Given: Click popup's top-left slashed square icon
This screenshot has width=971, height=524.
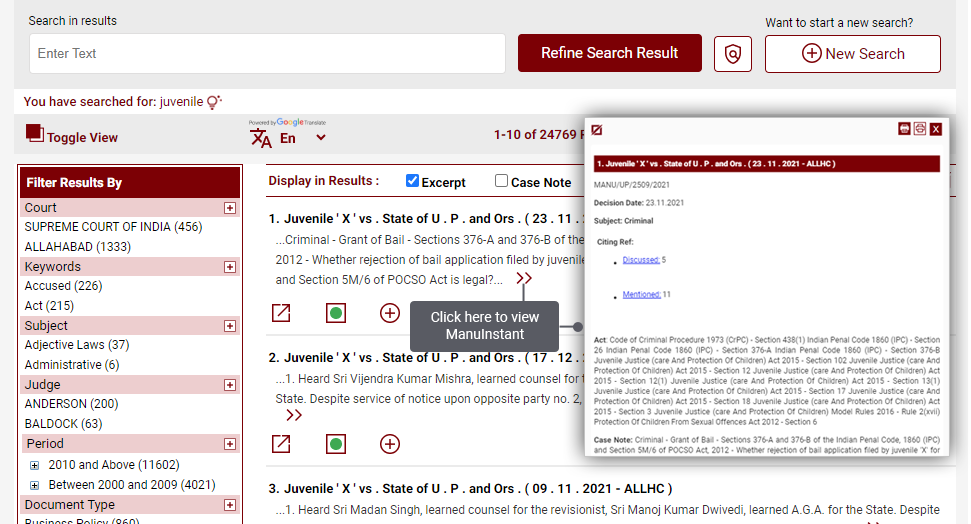Looking at the screenshot, I should 597,130.
